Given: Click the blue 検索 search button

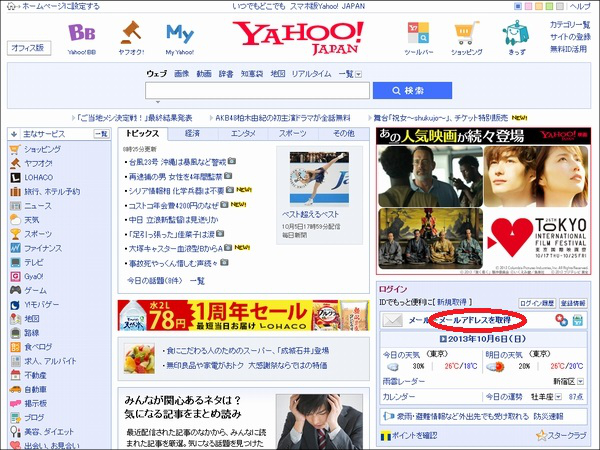Looking at the screenshot, I should [x=412, y=91].
